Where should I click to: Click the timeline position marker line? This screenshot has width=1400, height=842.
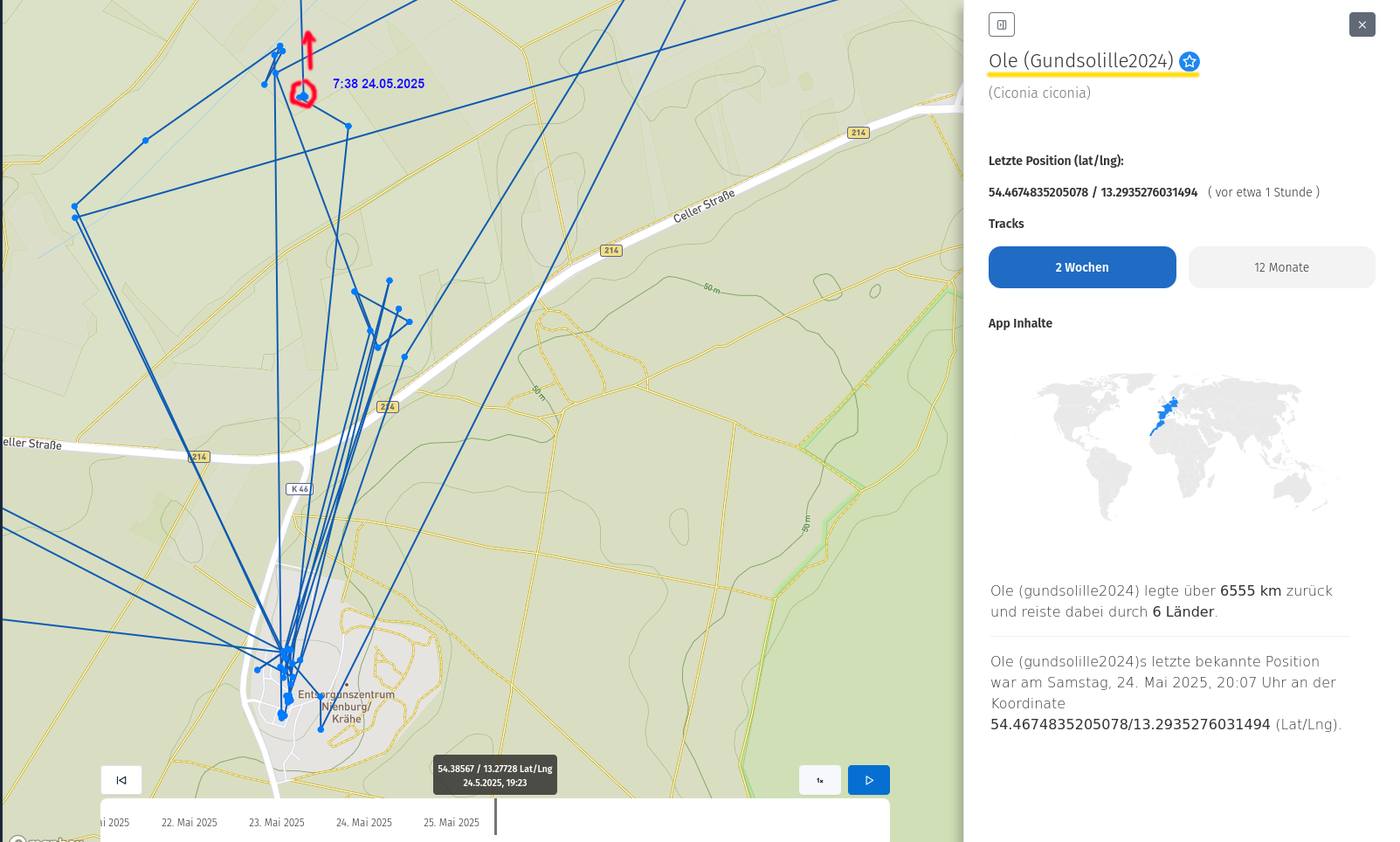pos(495,817)
